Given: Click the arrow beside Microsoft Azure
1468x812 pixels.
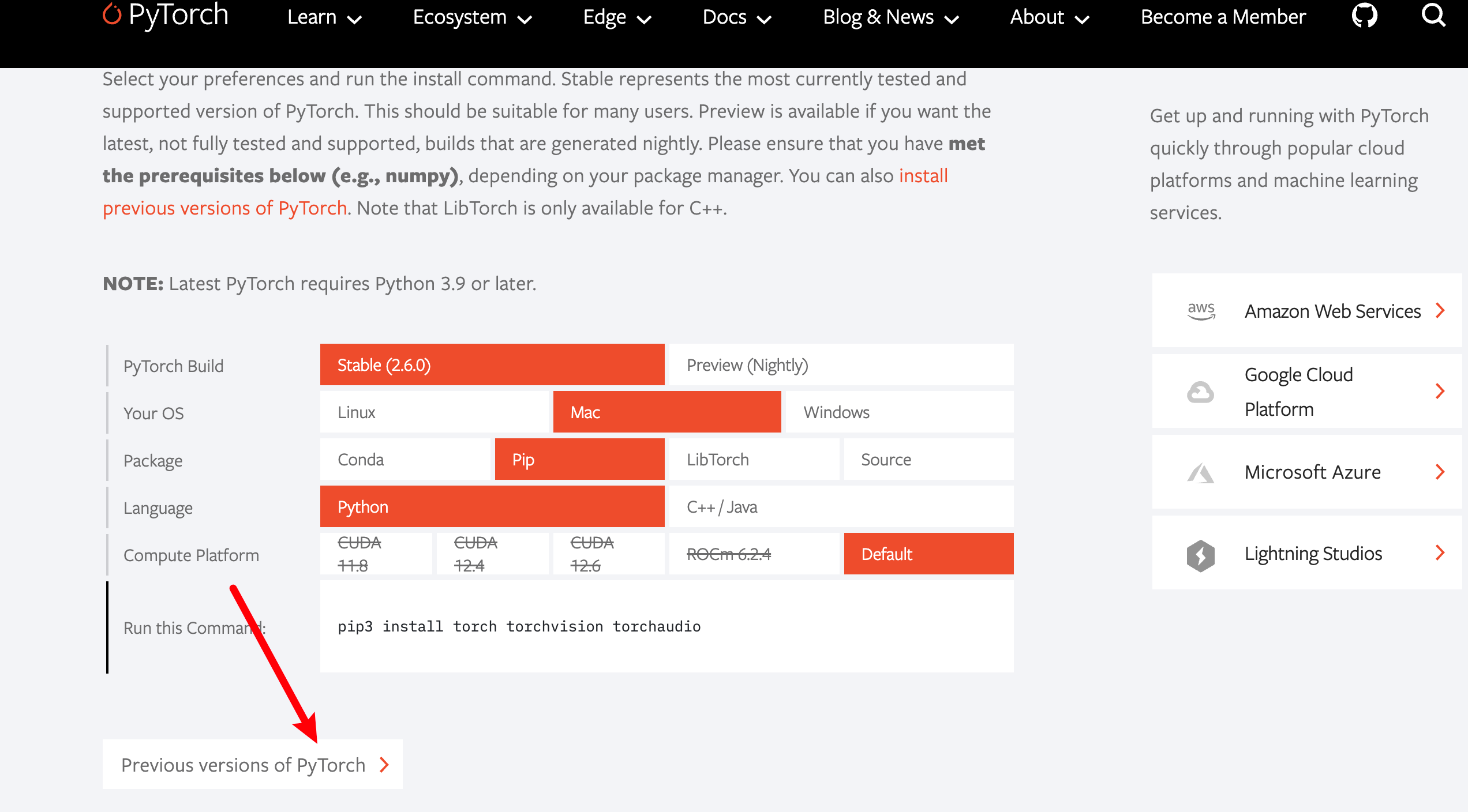Looking at the screenshot, I should tap(1440, 472).
